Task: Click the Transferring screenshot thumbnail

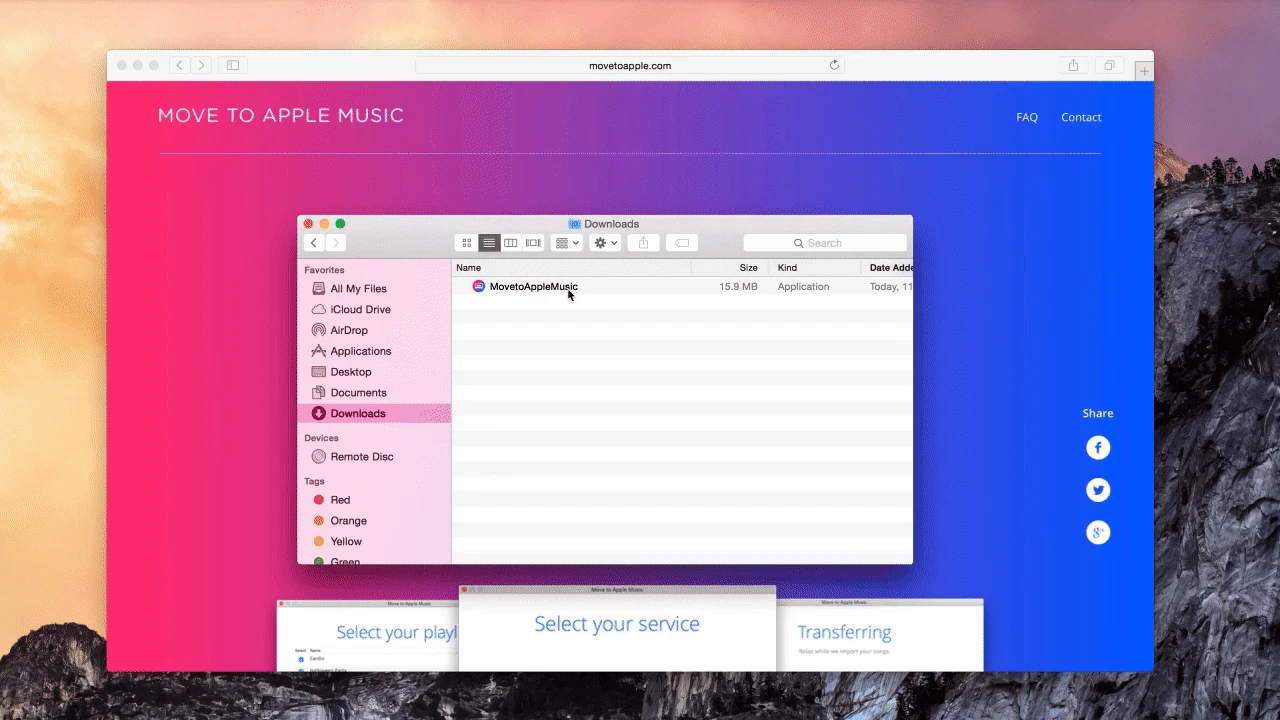Action: point(880,635)
